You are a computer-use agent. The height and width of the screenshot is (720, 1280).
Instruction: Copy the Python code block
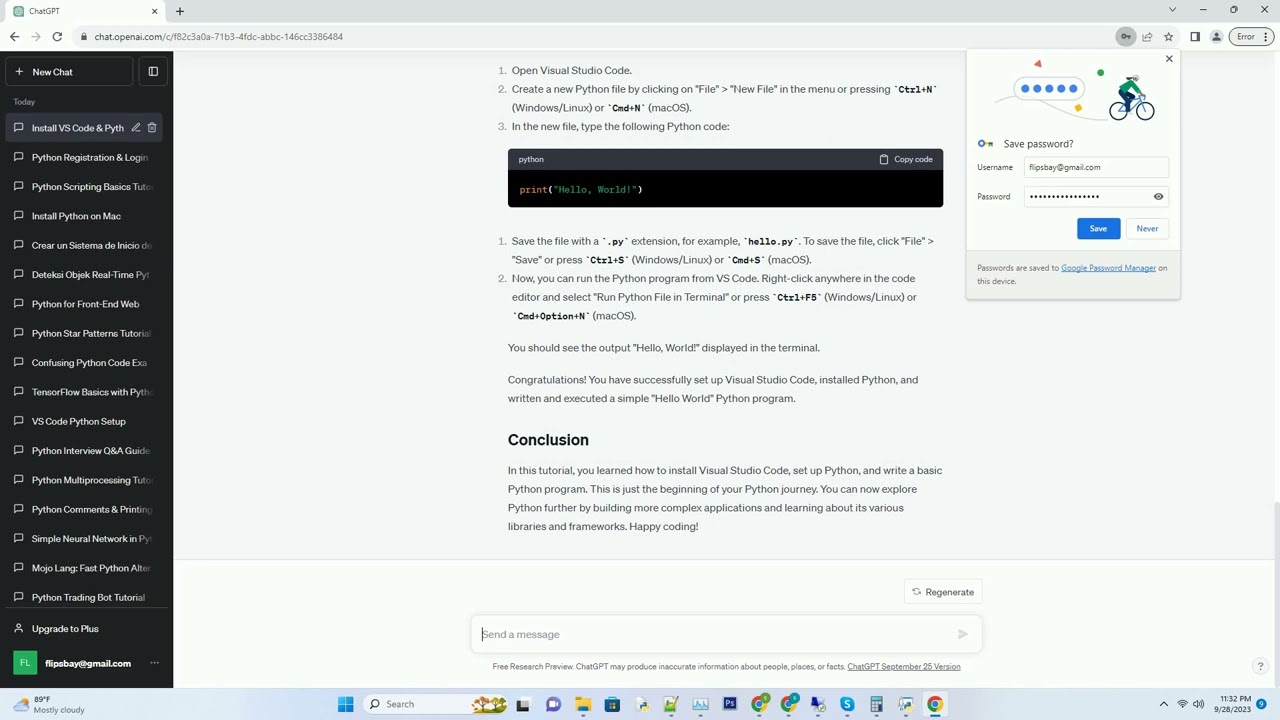906,159
